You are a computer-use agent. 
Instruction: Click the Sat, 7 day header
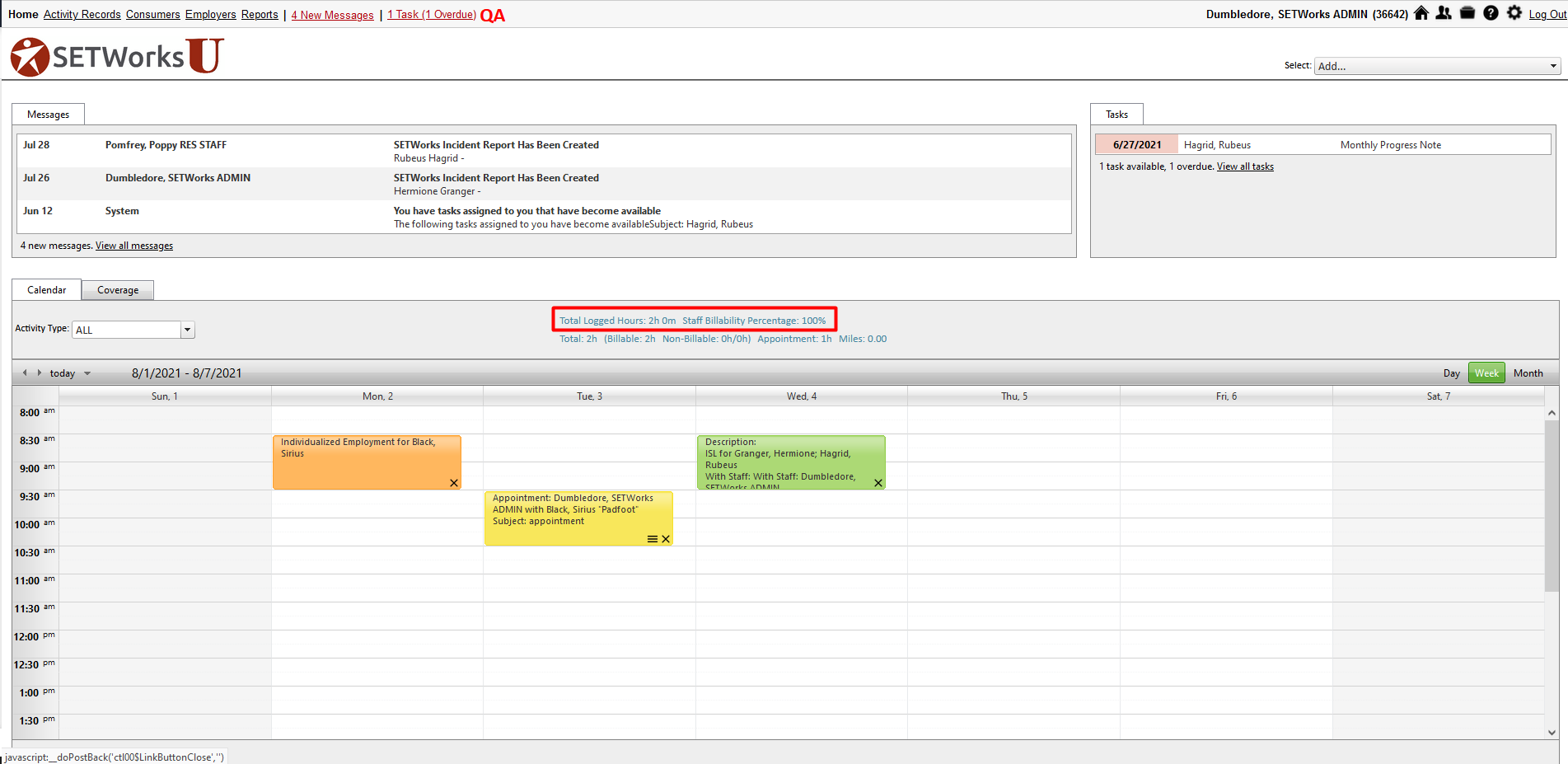(1439, 396)
